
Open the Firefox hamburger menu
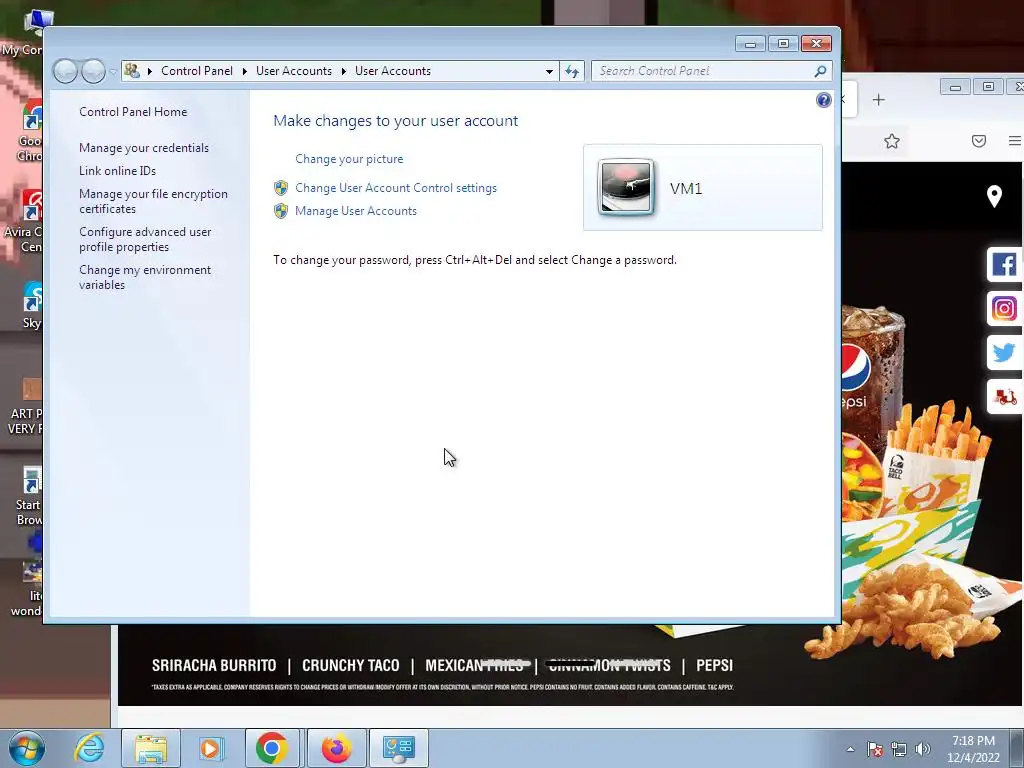point(1015,141)
